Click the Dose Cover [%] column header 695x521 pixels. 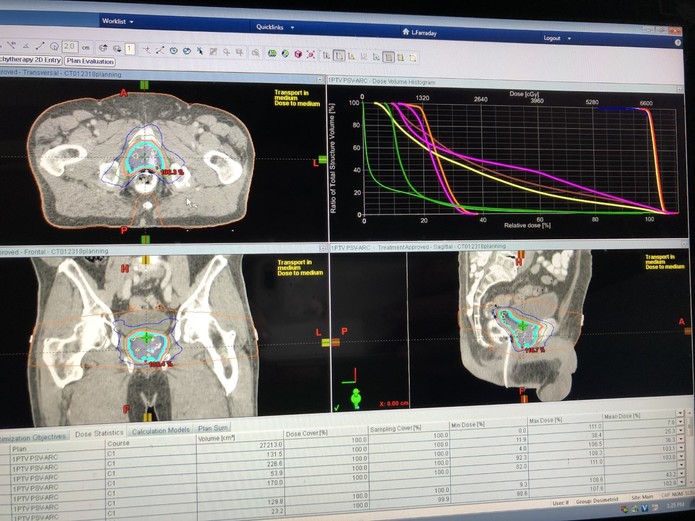pyautogui.click(x=326, y=433)
